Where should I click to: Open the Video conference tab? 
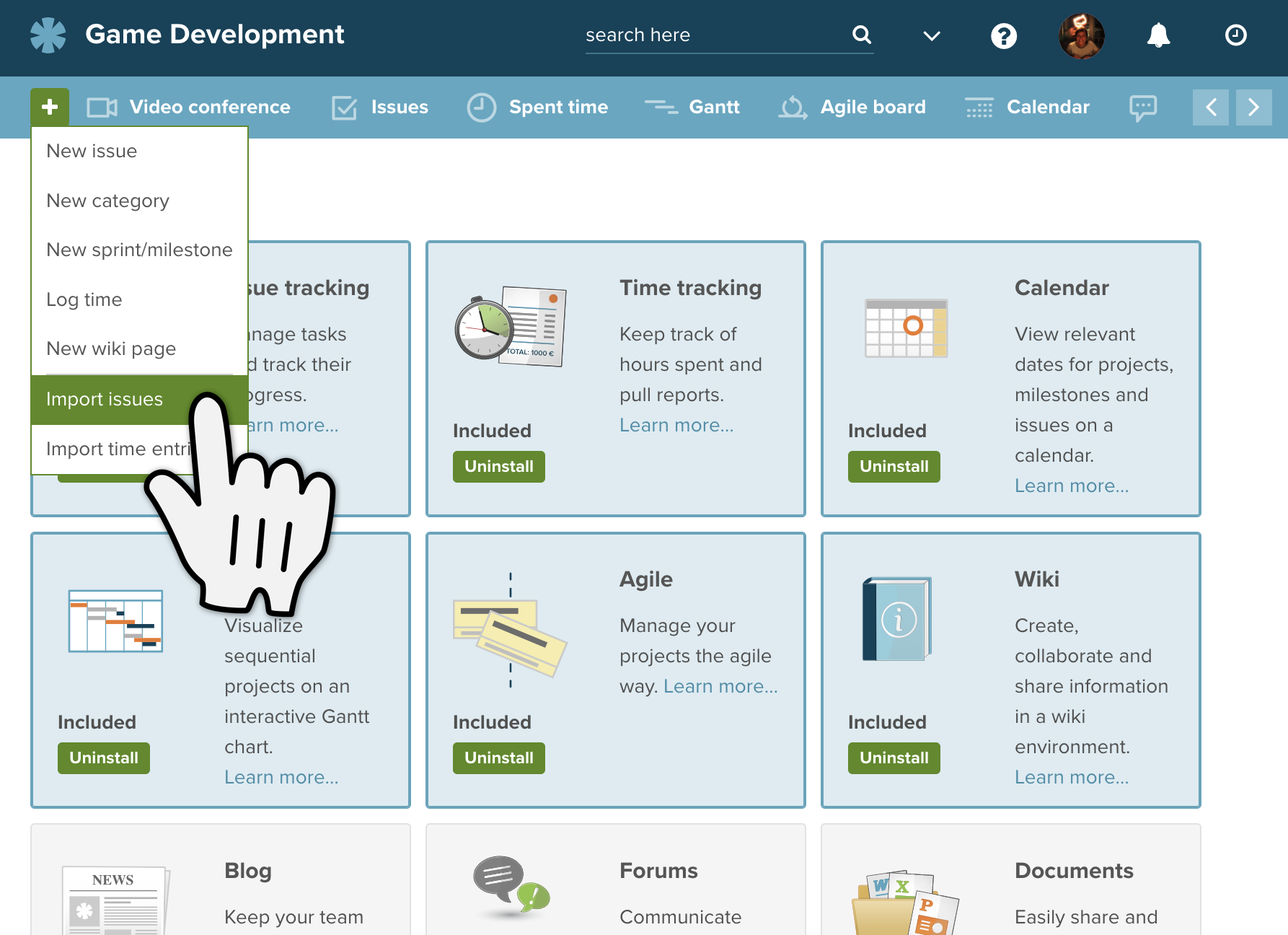189,107
